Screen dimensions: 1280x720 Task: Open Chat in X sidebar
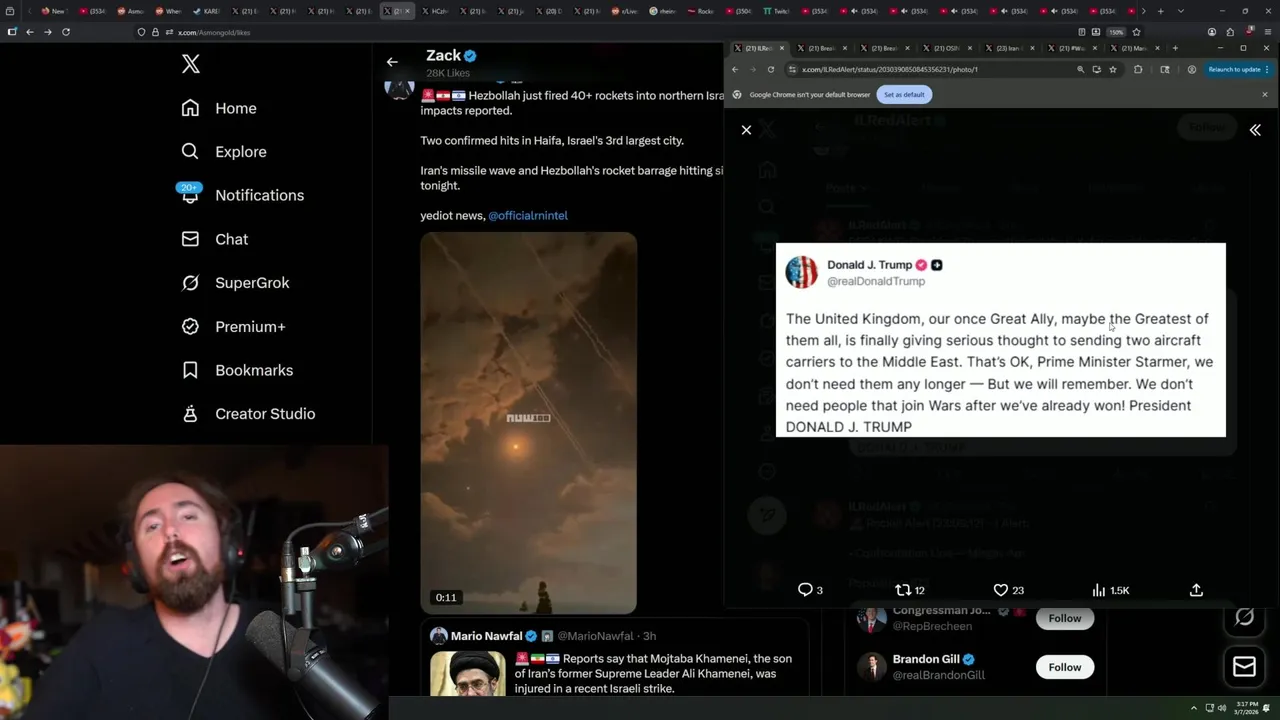(215, 239)
